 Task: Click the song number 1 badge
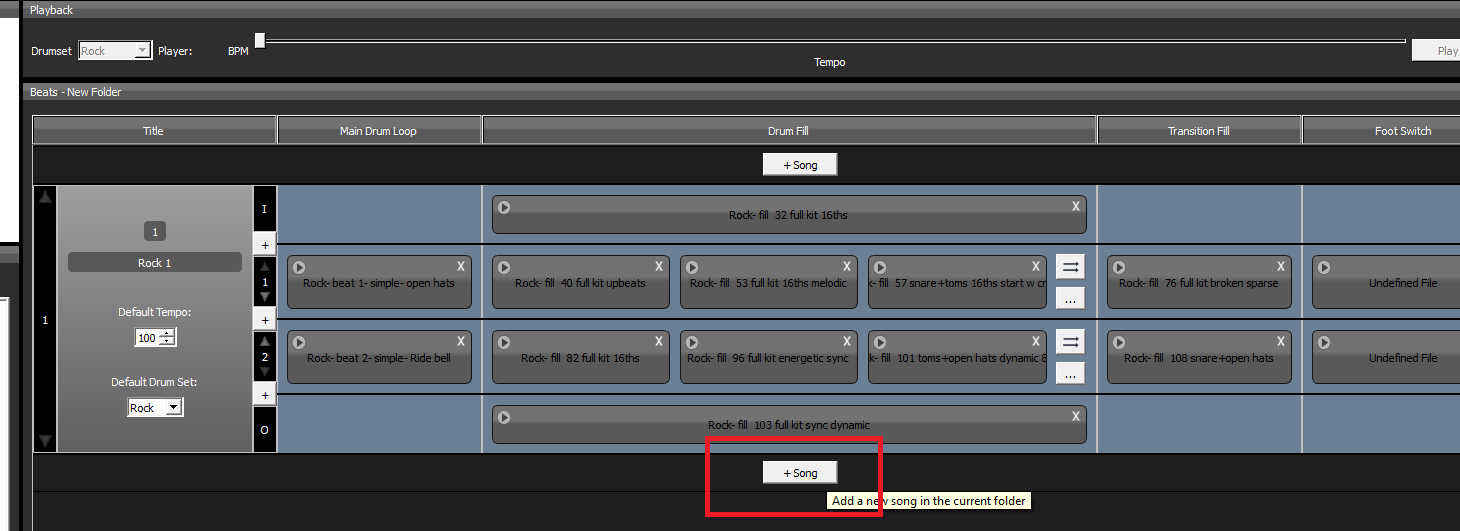pyautogui.click(x=155, y=231)
